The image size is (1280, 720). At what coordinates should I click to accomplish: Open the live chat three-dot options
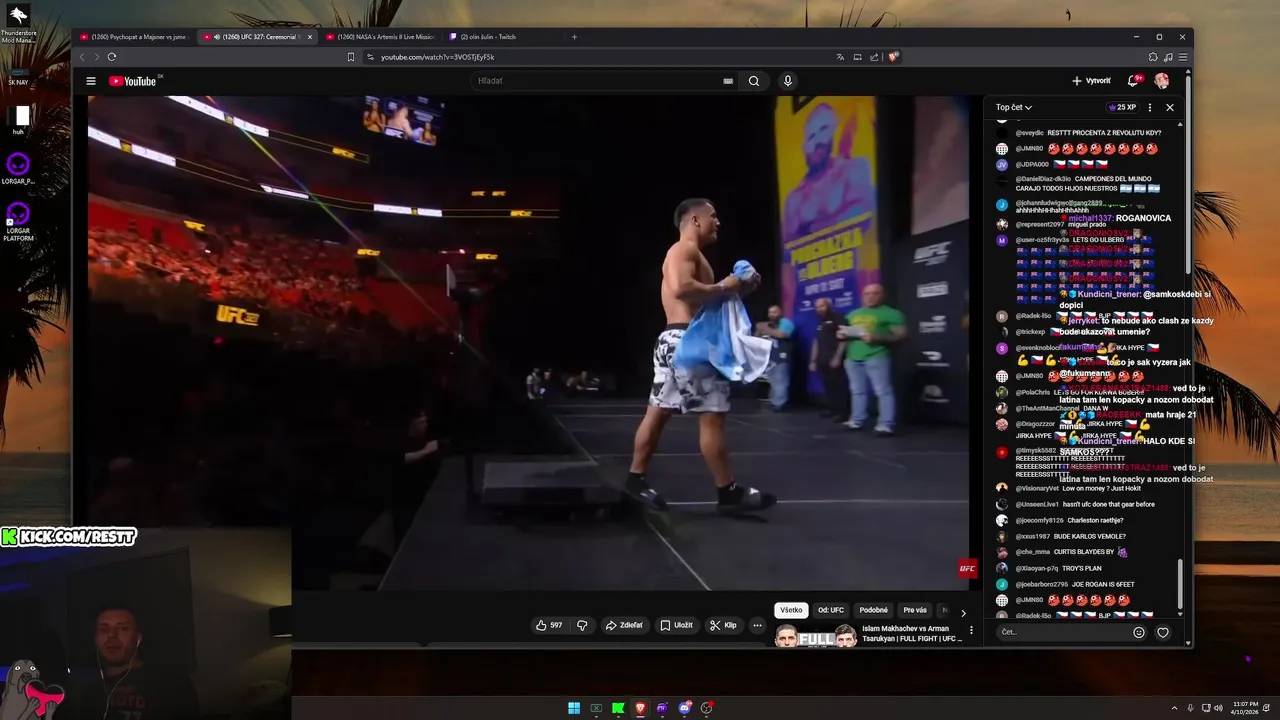coord(1150,107)
